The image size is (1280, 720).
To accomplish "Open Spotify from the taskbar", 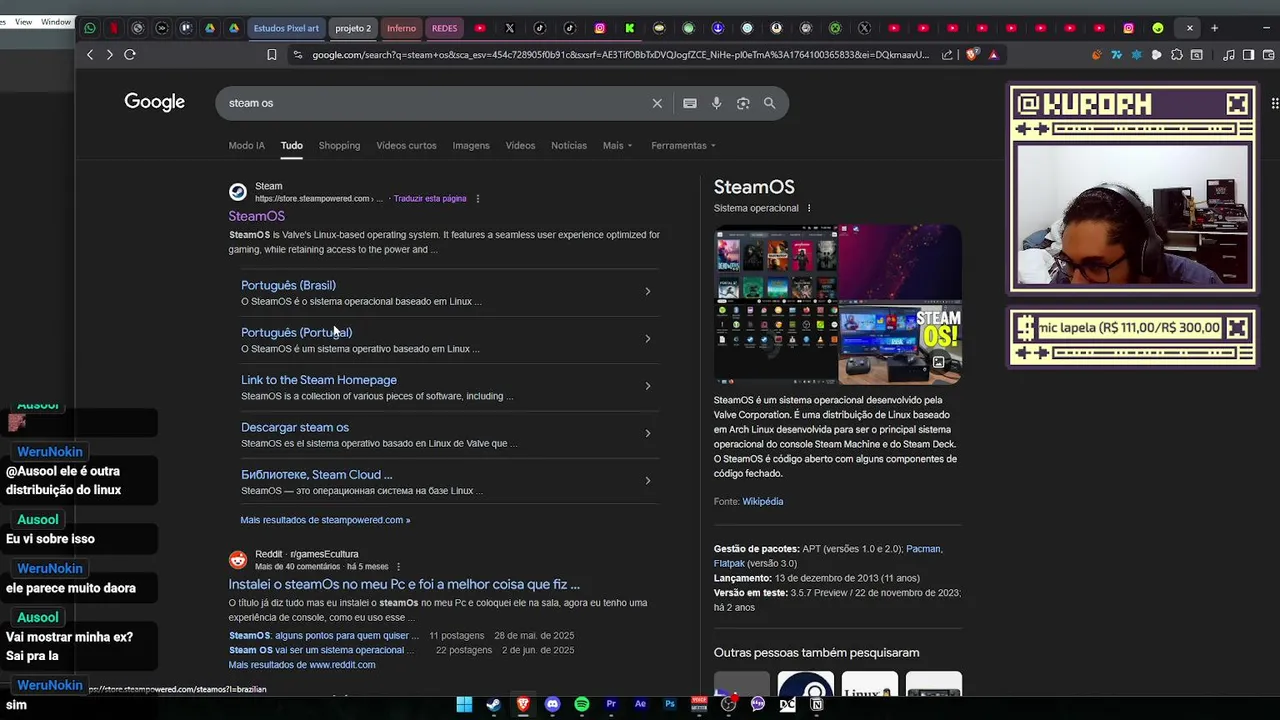I will pos(582,704).
